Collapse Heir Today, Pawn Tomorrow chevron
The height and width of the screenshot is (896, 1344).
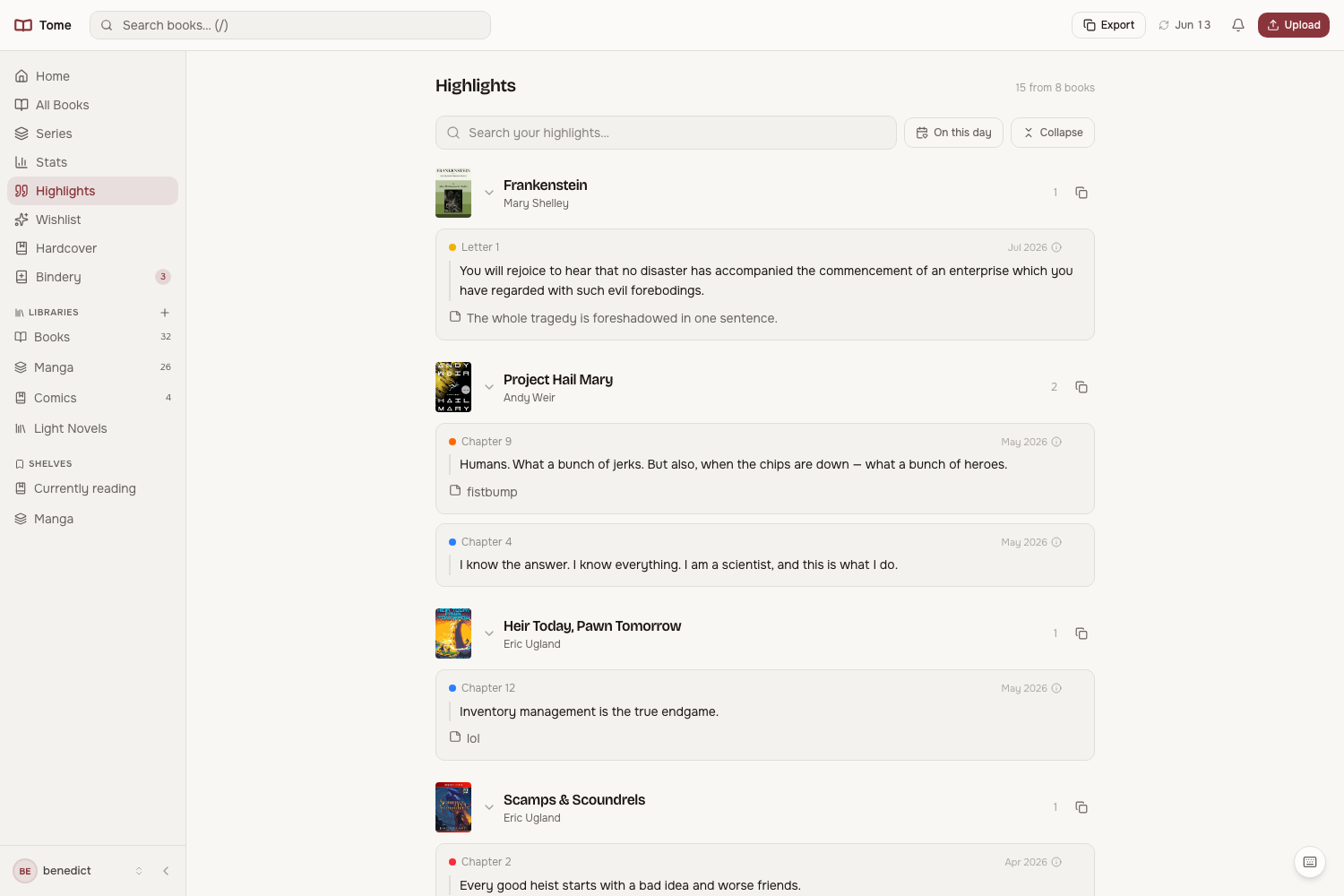pos(489,633)
